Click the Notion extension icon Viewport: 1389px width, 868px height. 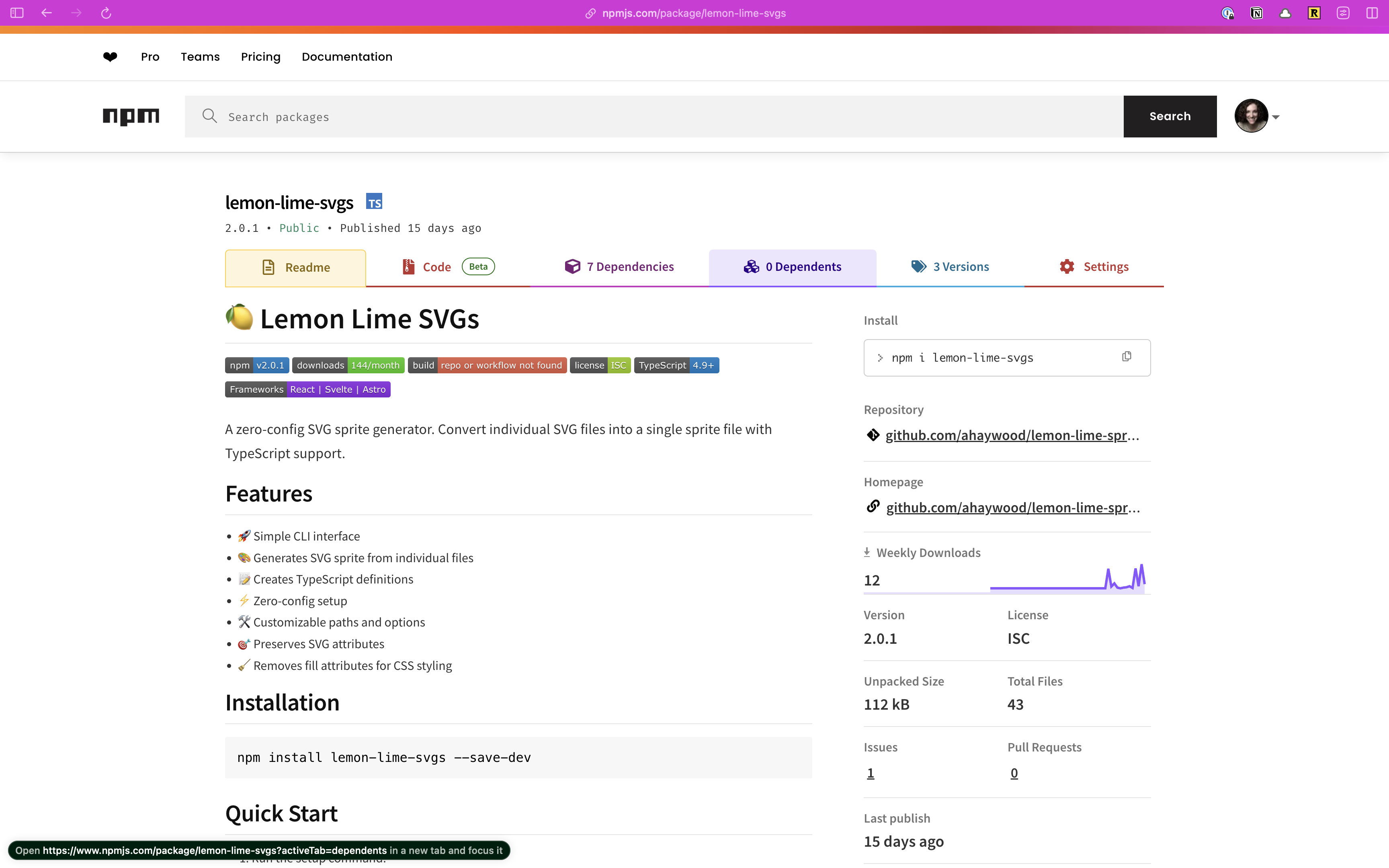[1256, 12]
